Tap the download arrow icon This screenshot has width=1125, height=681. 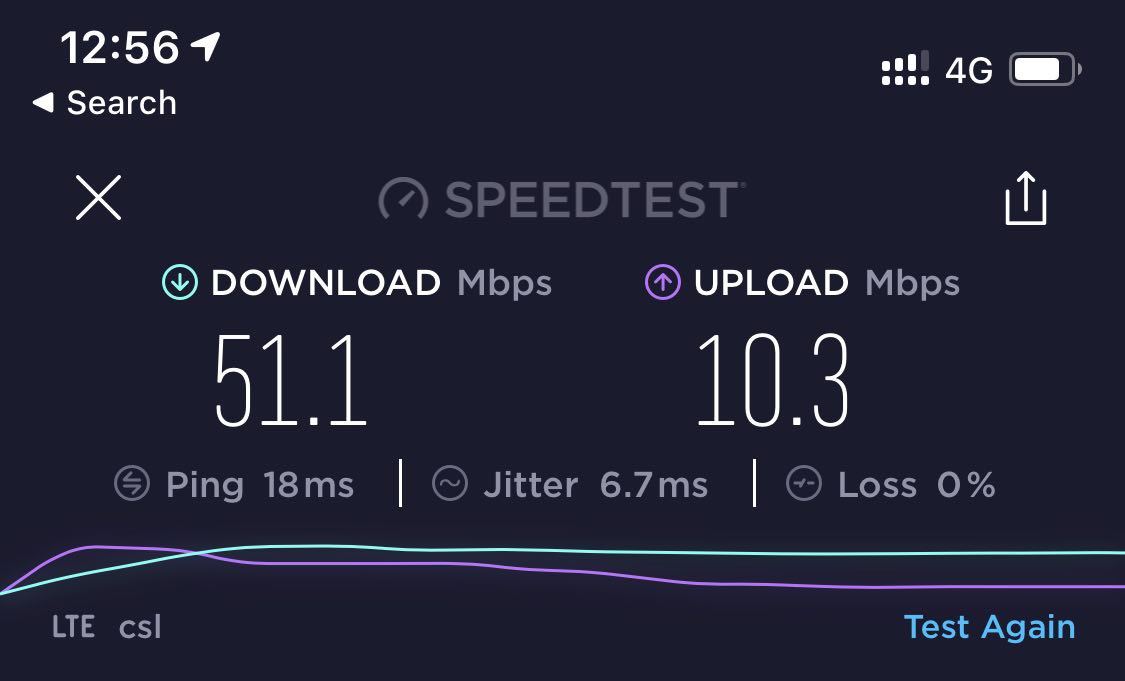pos(179,282)
